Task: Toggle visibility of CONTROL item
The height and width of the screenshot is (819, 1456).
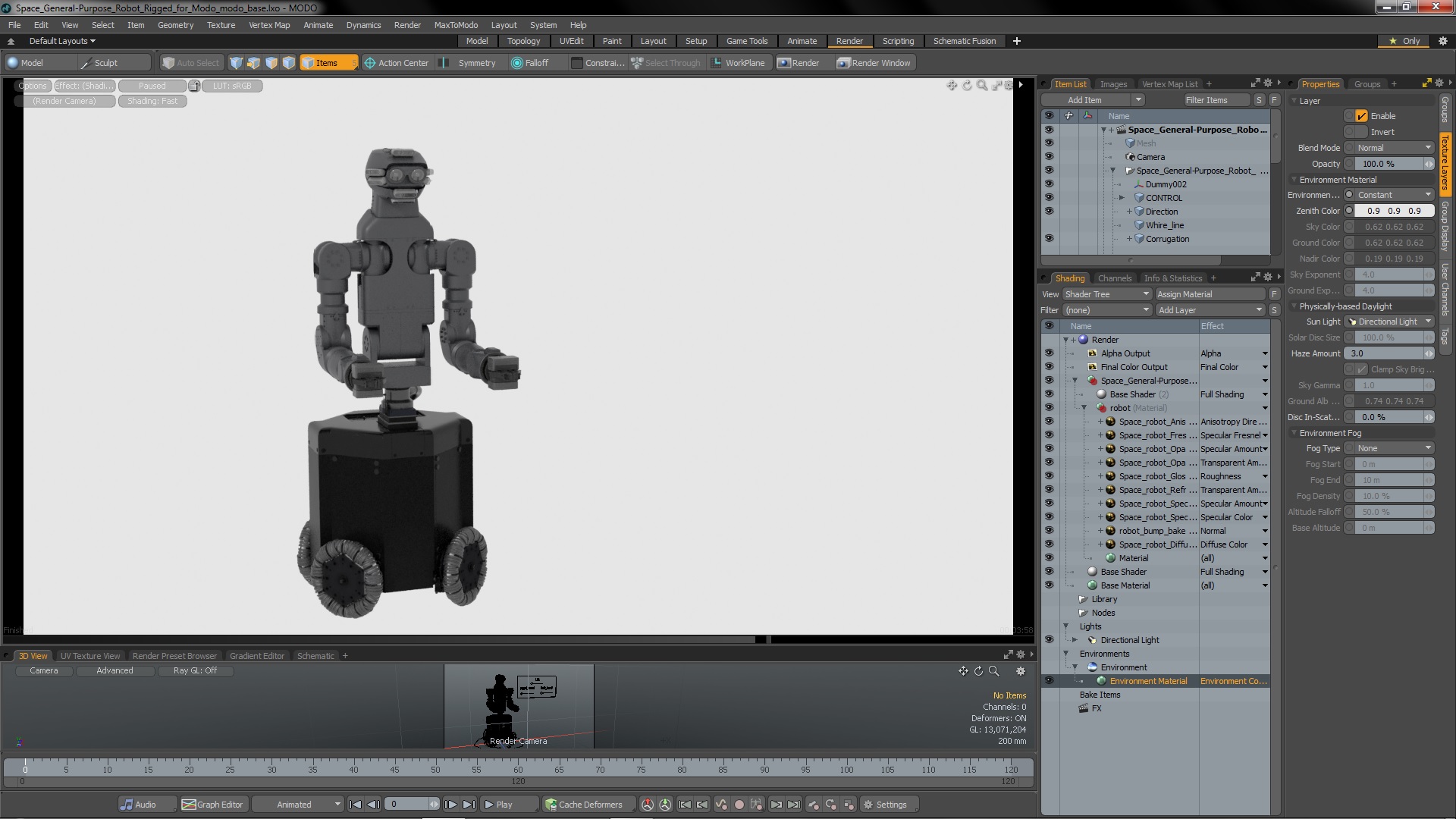Action: coord(1049,198)
